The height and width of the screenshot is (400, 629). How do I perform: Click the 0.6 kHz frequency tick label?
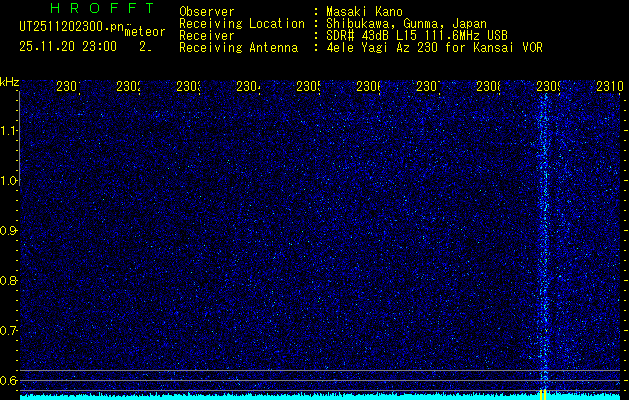(x=9, y=380)
